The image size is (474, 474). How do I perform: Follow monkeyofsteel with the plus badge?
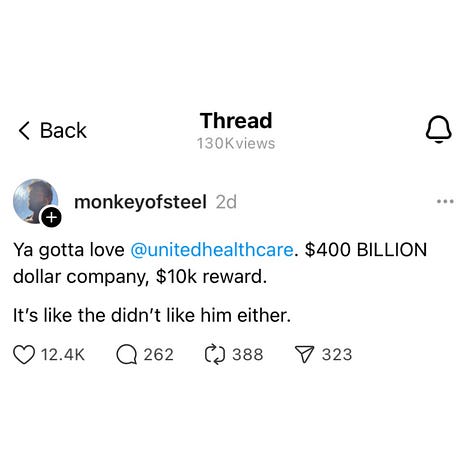pyautogui.click(x=51, y=217)
